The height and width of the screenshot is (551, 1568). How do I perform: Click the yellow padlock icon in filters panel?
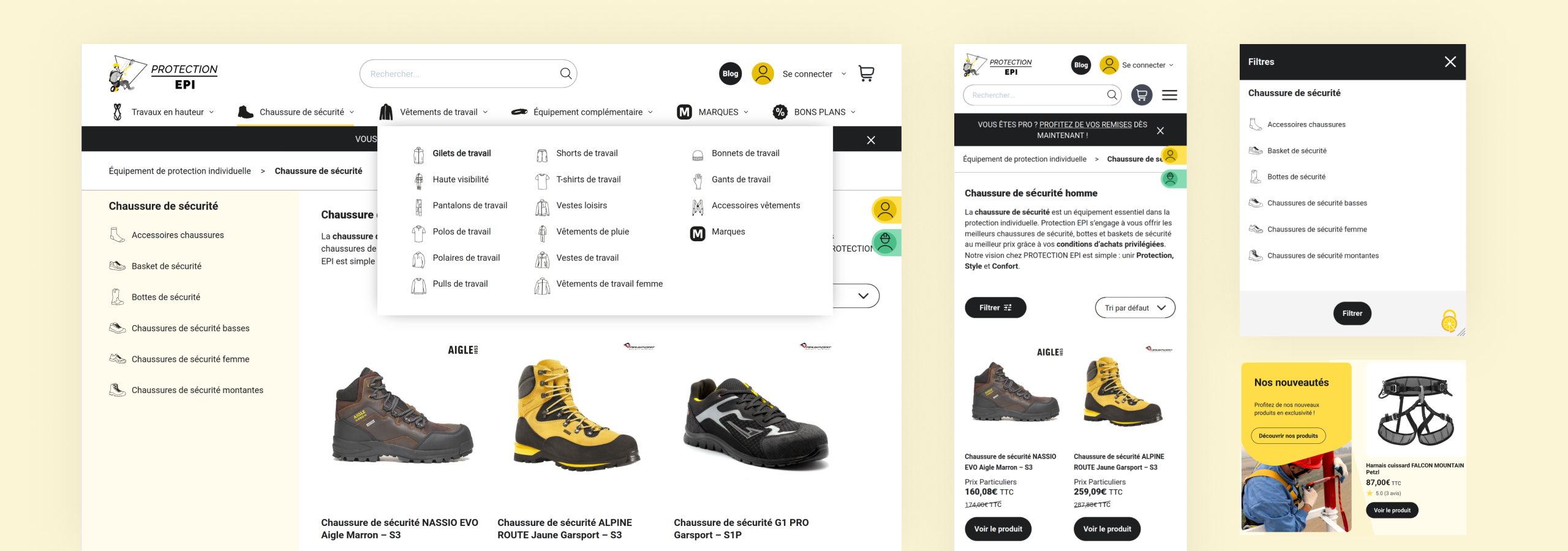1449,321
